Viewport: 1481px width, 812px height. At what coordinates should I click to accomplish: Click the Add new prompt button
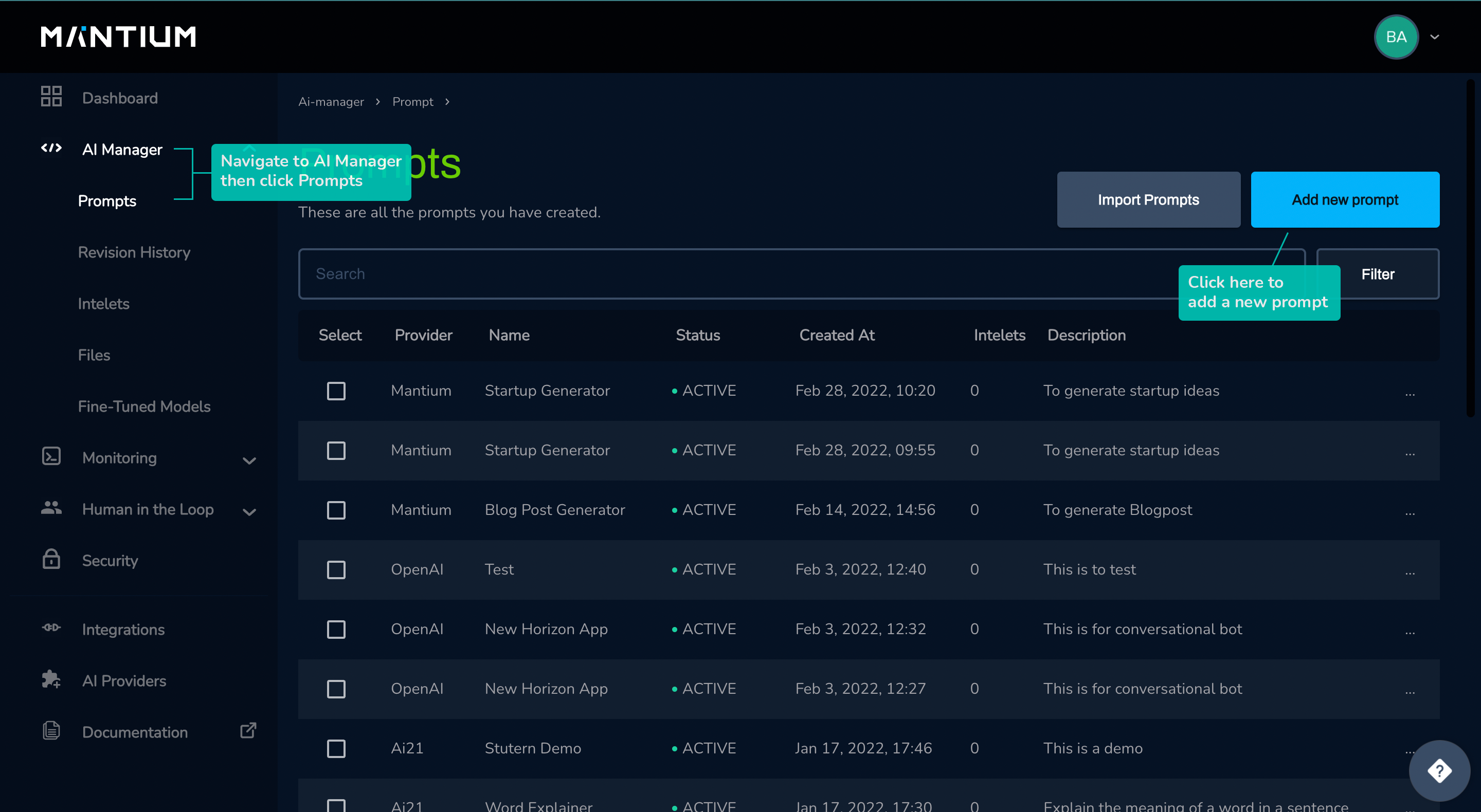pos(1345,200)
